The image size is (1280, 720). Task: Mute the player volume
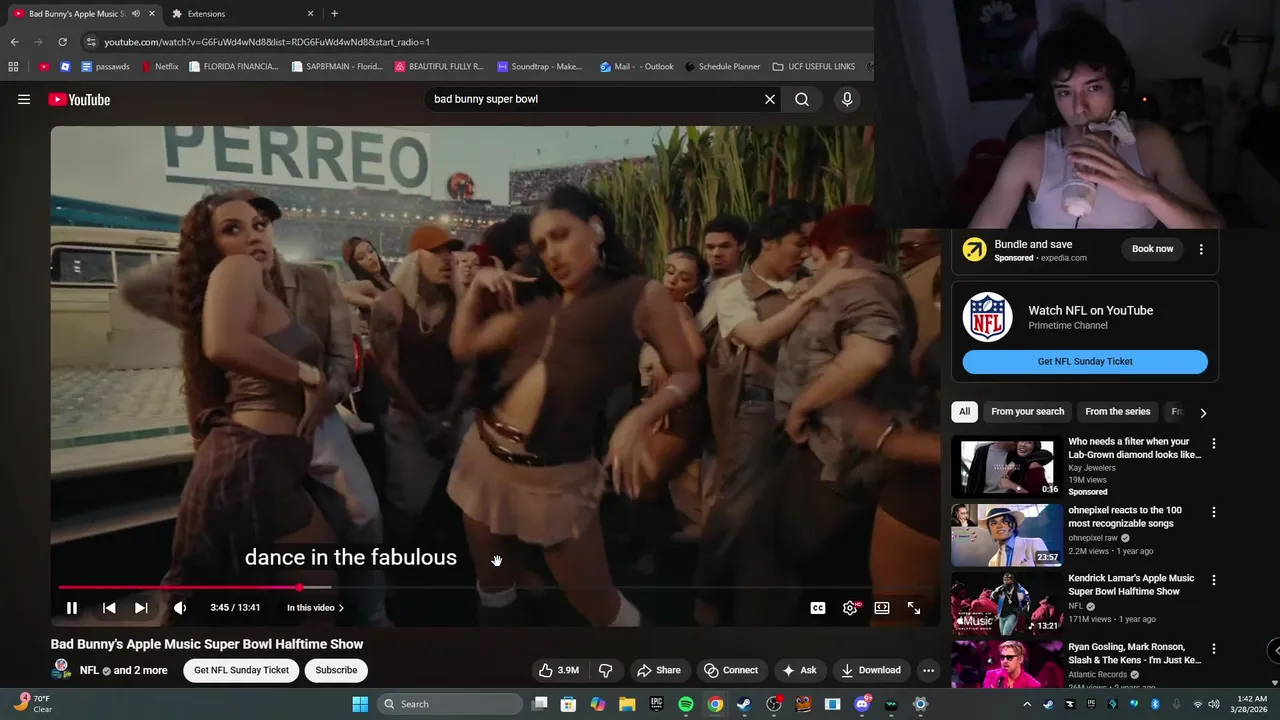180,608
